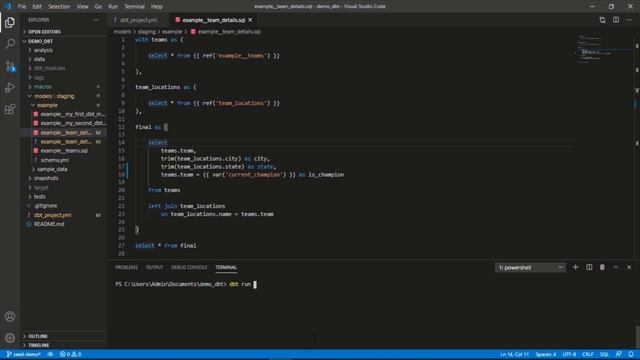Click the terminal vertical scrollbar
640x360 pixels.
(637, 337)
